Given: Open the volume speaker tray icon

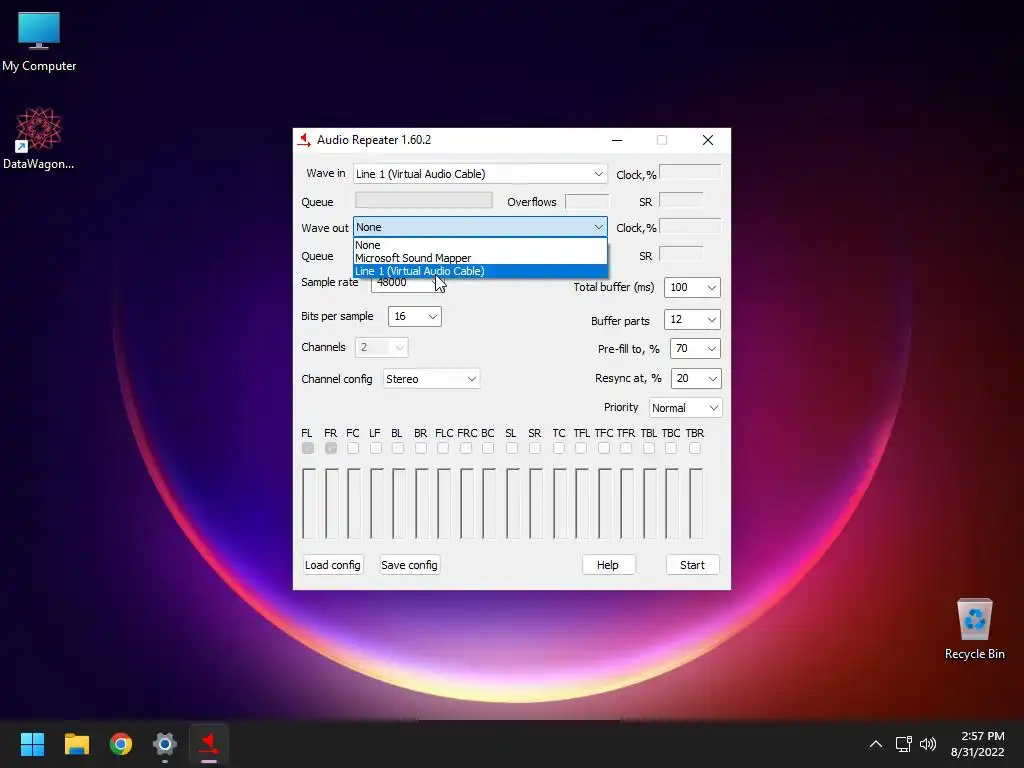Looking at the screenshot, I should pyautogui.click(x=927, y=744).
